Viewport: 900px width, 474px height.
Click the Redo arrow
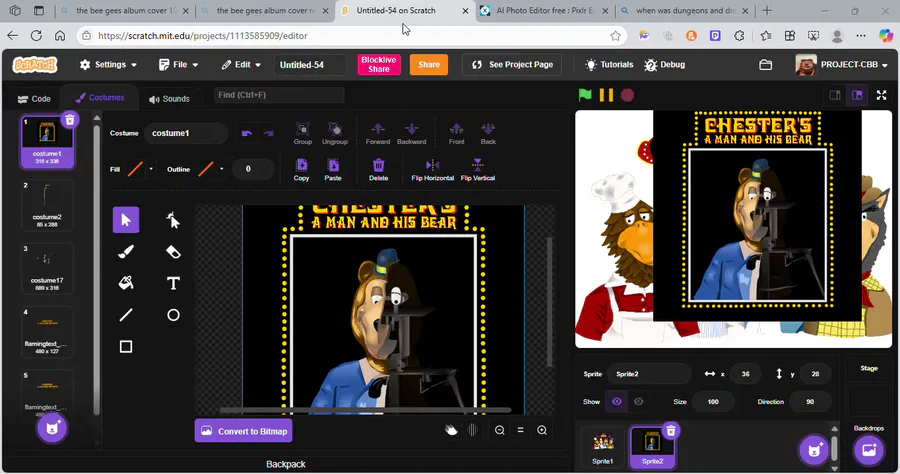click(268, 133)
